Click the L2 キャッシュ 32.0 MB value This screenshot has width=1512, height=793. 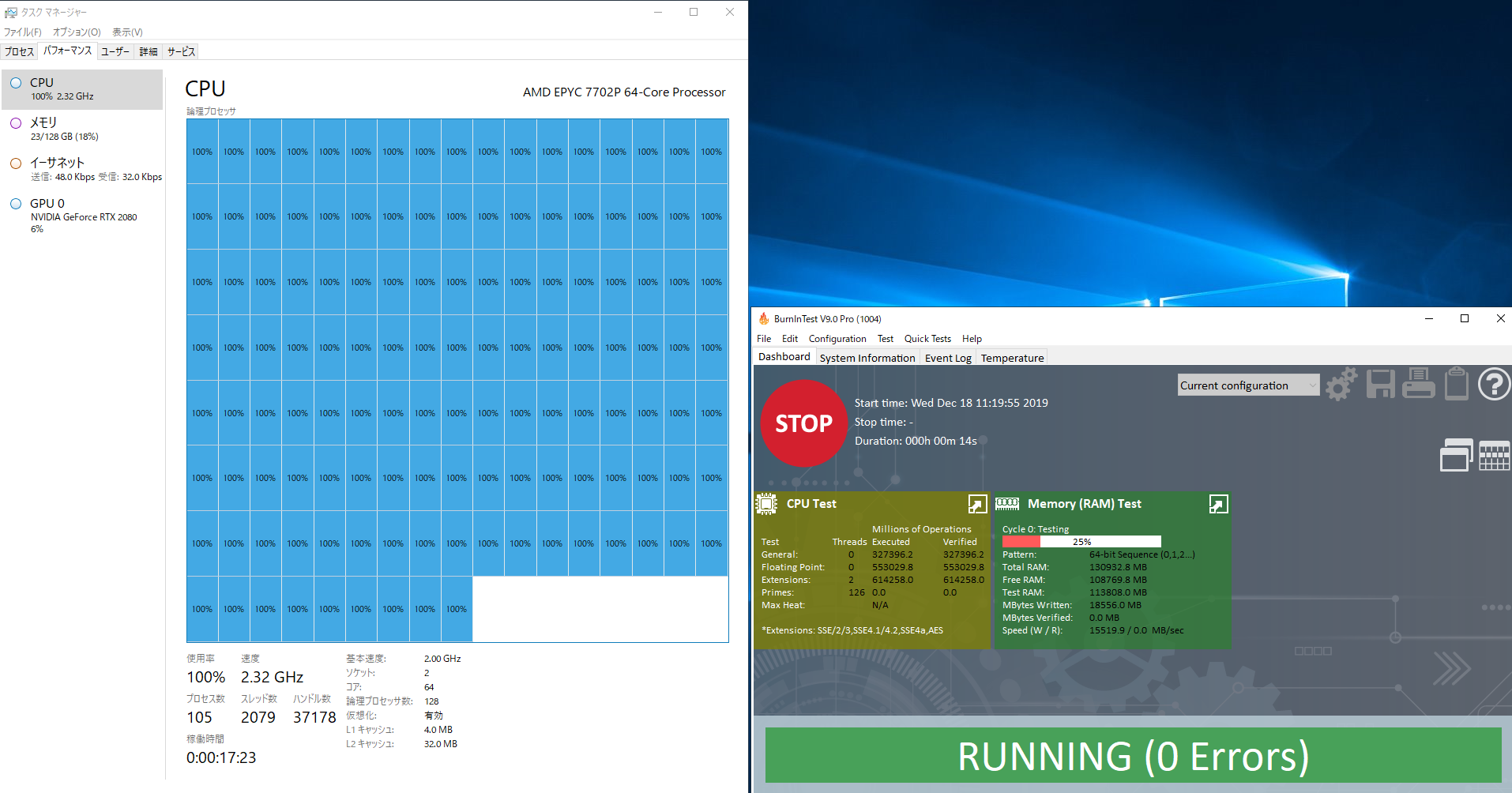pos(440,744)
